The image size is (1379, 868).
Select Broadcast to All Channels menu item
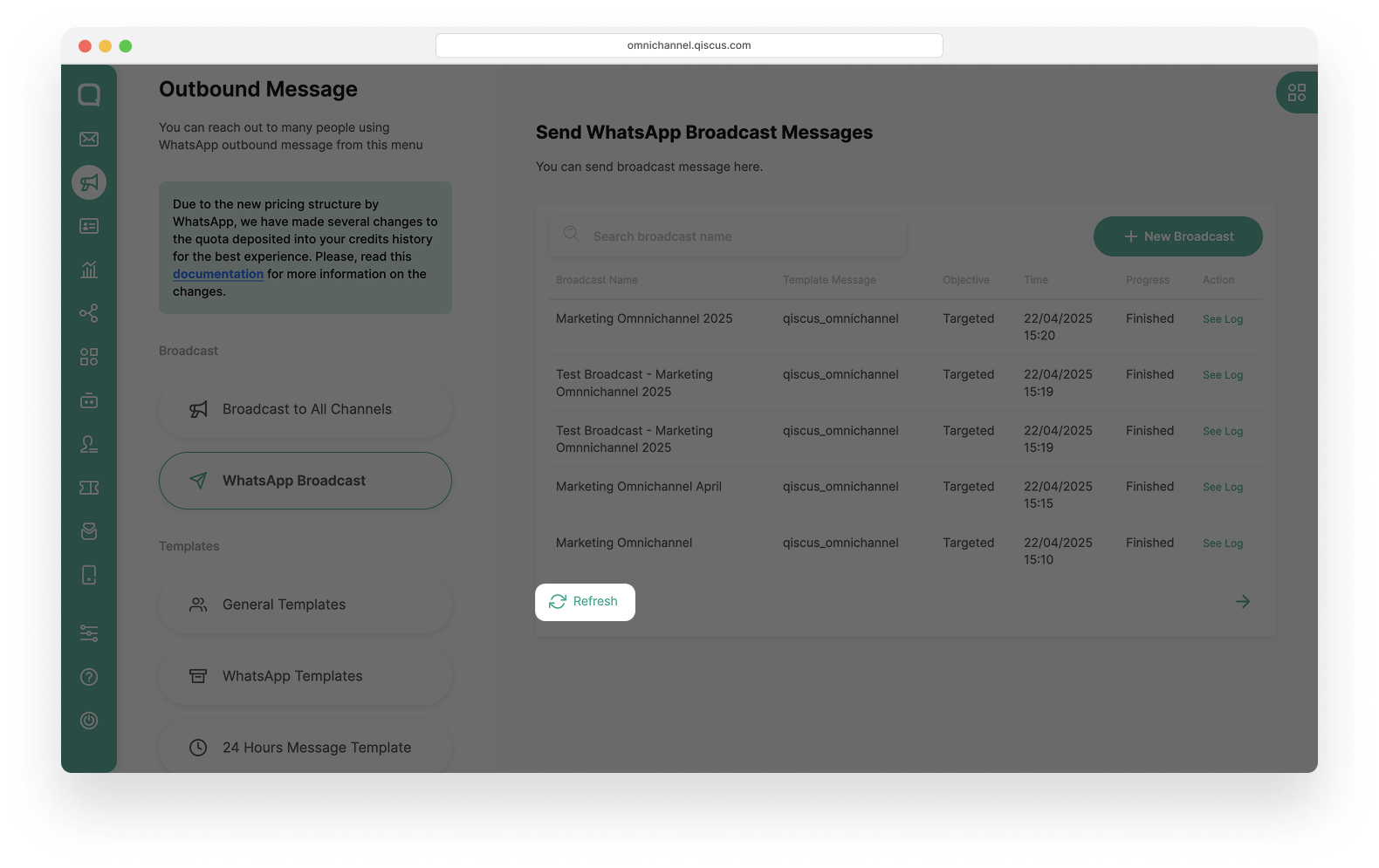(x=305, y=409)
